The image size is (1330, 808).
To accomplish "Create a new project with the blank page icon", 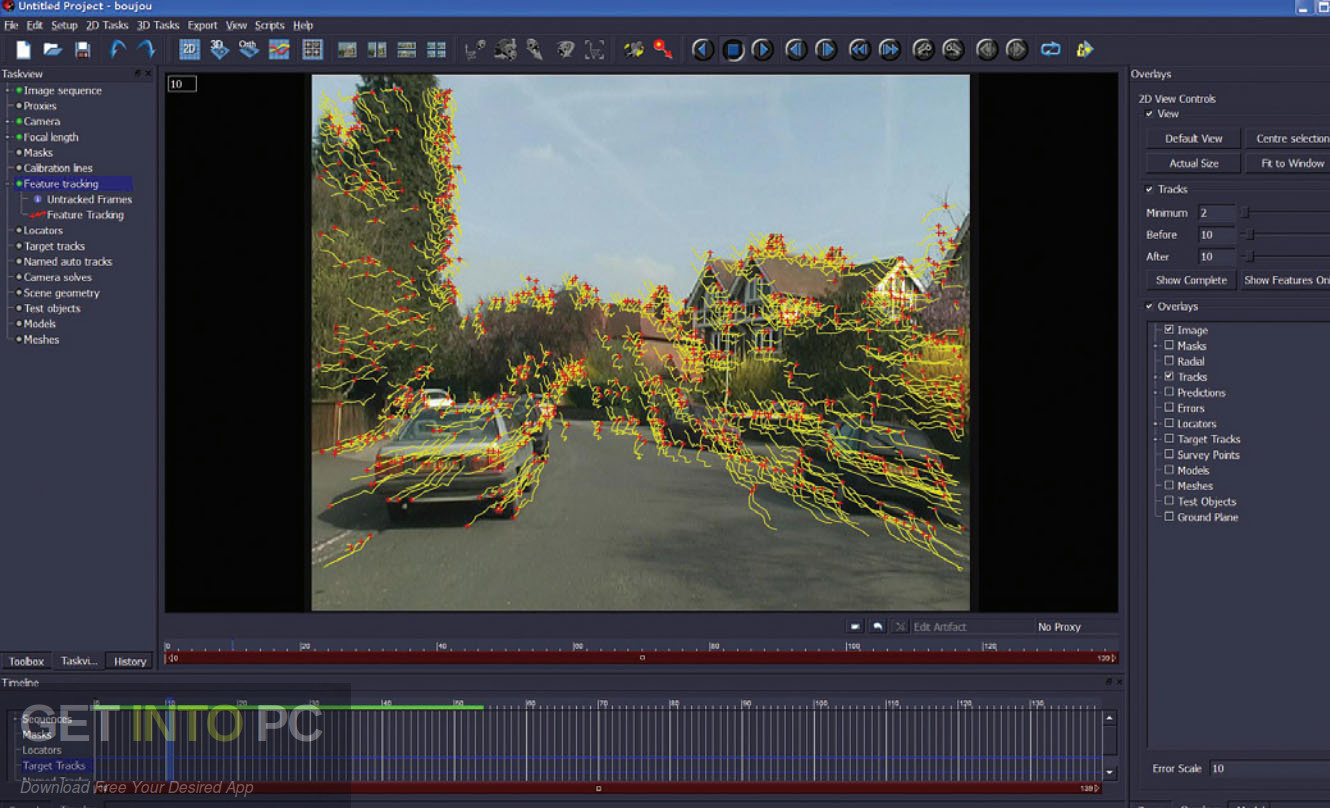I will [23, 49].
